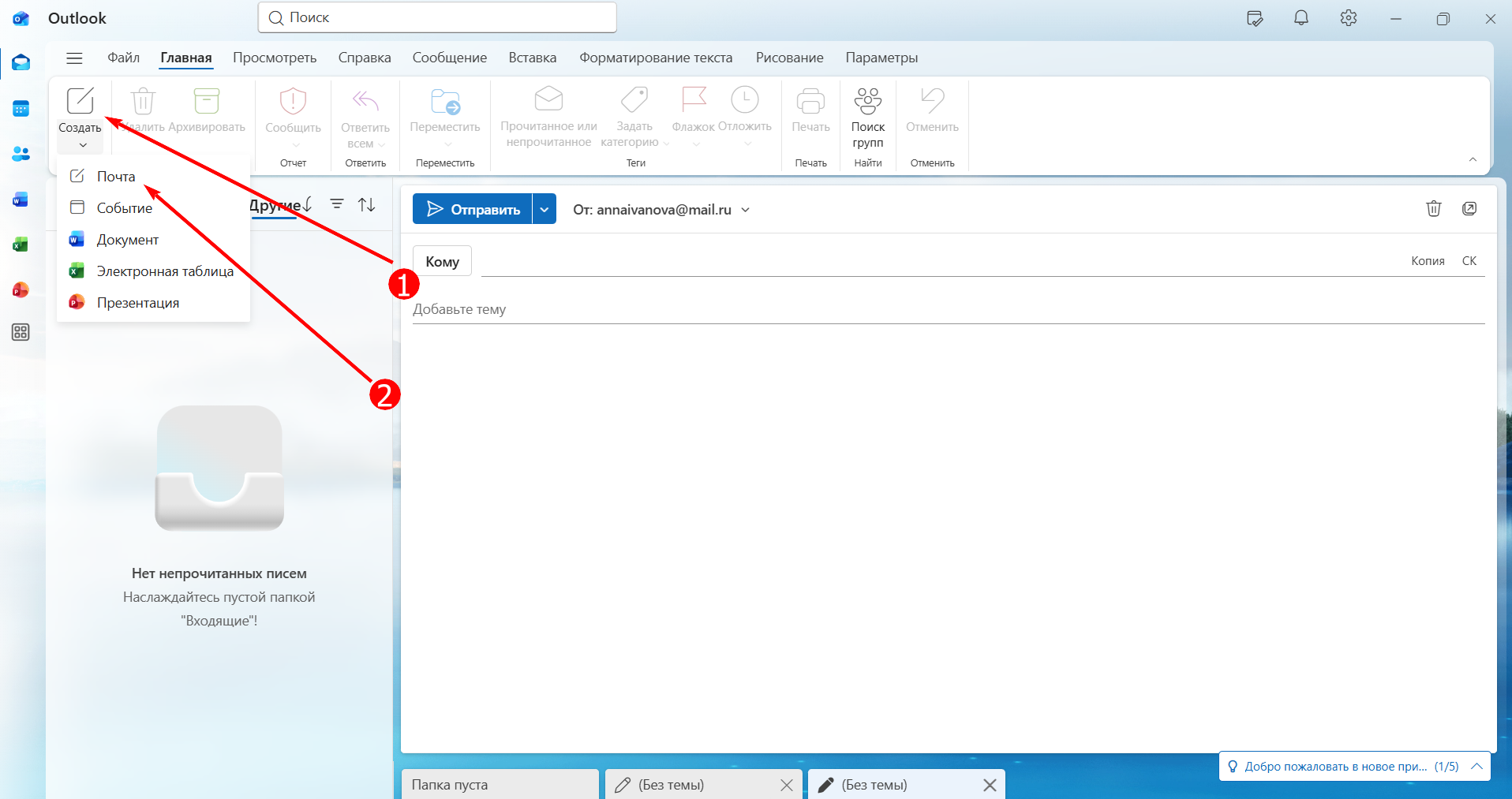Viewport: 1512px width, 799px height.
Task: Open the Calendar icon in left sidebar
Action: [x=21, y=109]
